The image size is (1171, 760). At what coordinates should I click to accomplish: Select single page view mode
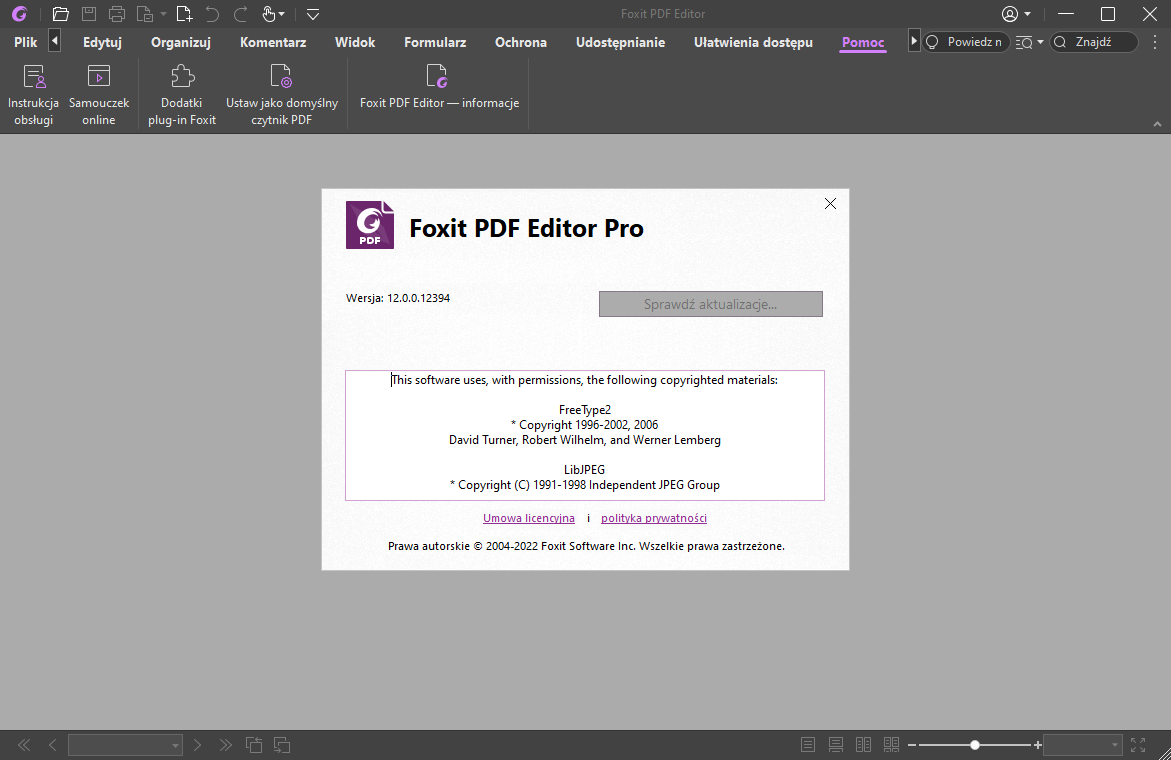click(807, 744)
